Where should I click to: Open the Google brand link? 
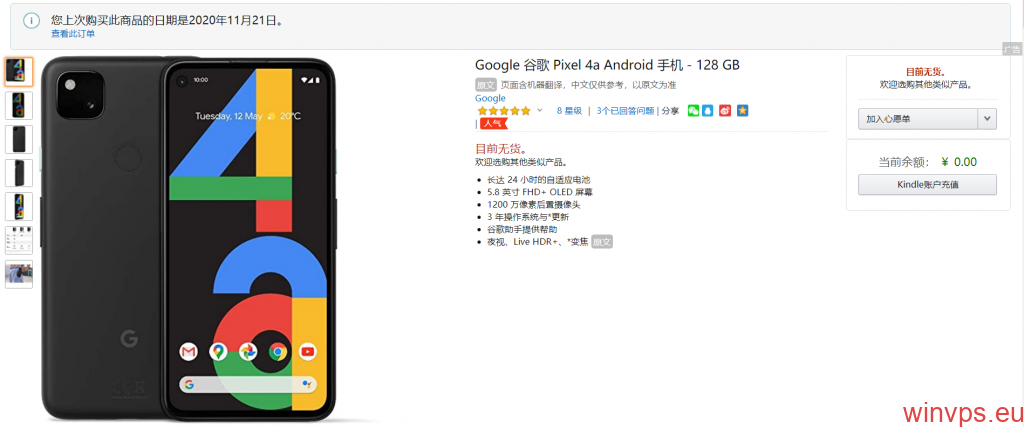(x=490, y=98)
